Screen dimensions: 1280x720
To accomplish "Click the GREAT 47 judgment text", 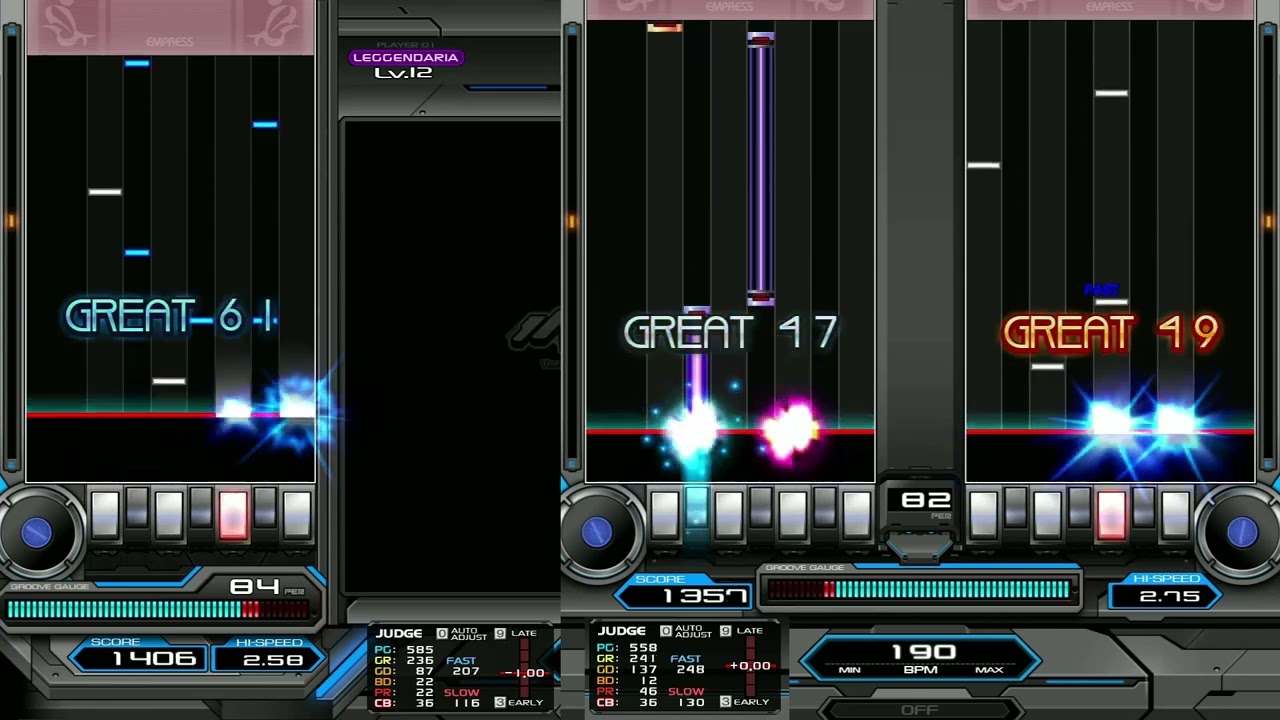I will tap(730, 333).
